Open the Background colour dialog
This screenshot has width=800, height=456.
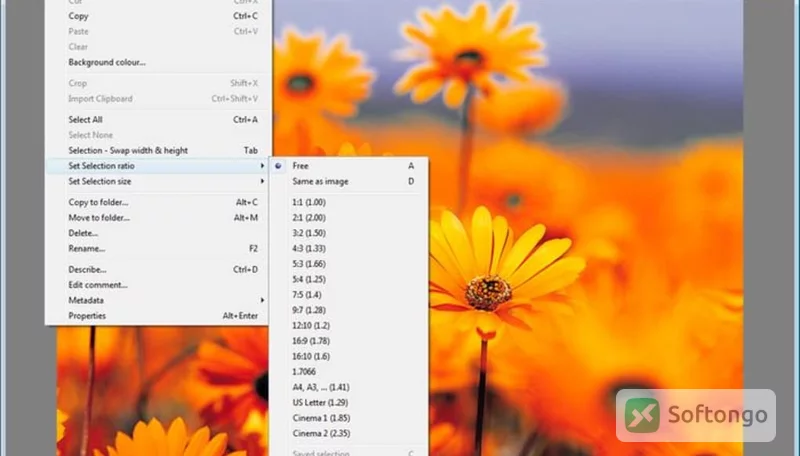pos(158,62)
